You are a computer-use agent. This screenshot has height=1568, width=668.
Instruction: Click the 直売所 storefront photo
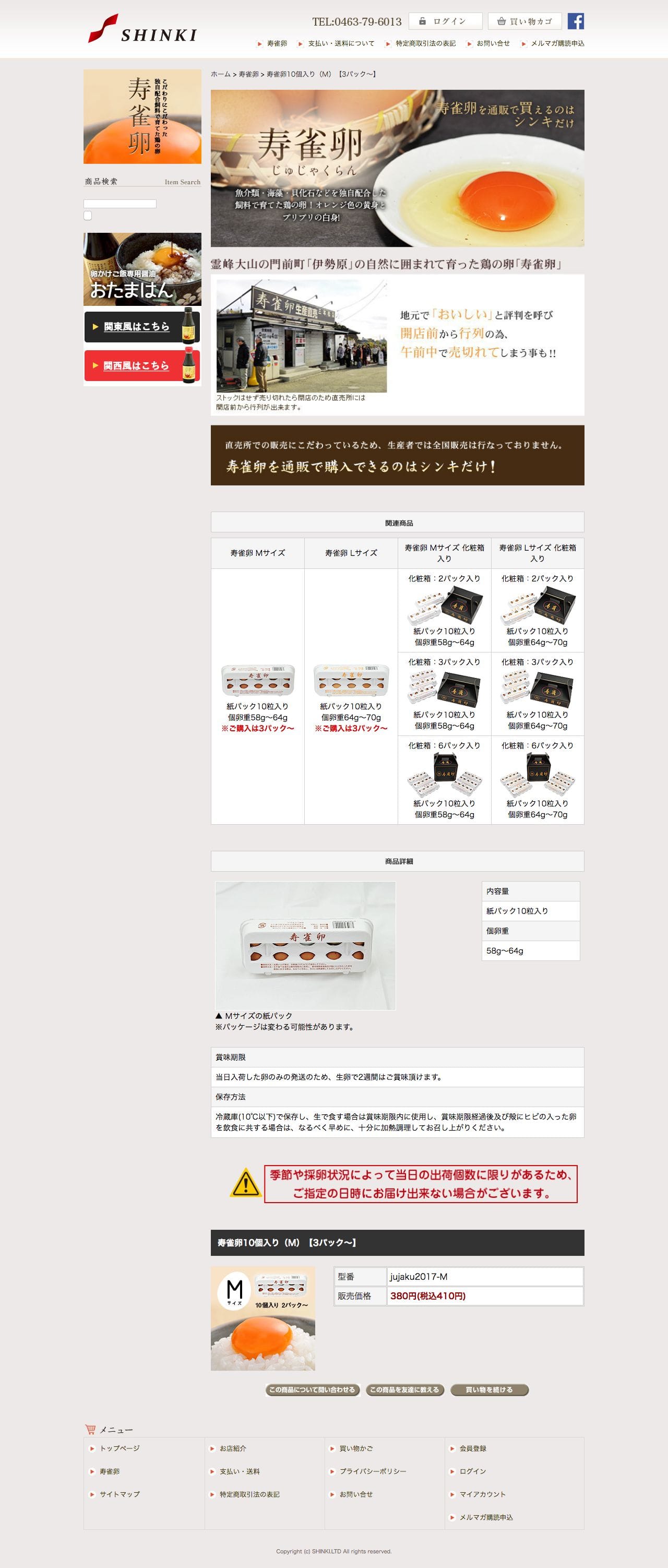click(x=301, y=336)
